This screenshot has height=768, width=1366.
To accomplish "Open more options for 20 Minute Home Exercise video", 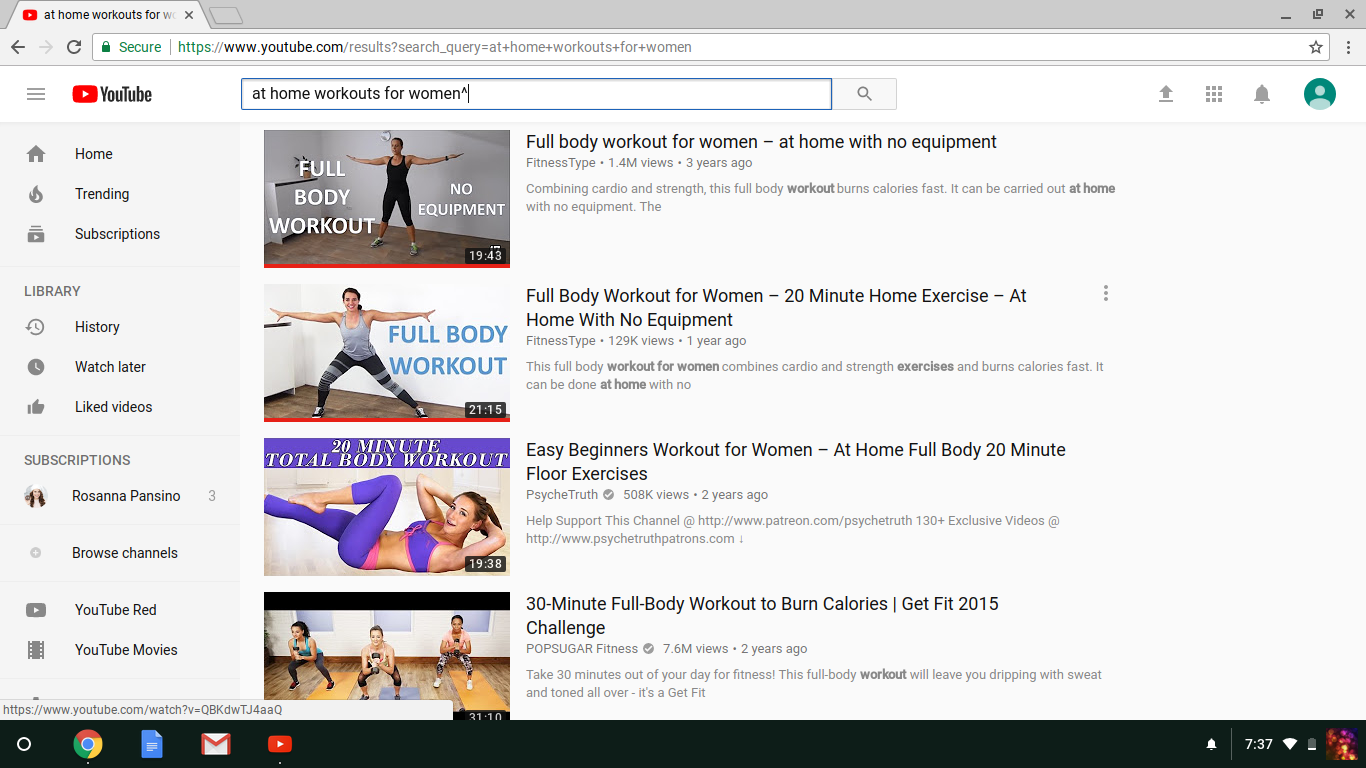I will [x=1106, y=293].
